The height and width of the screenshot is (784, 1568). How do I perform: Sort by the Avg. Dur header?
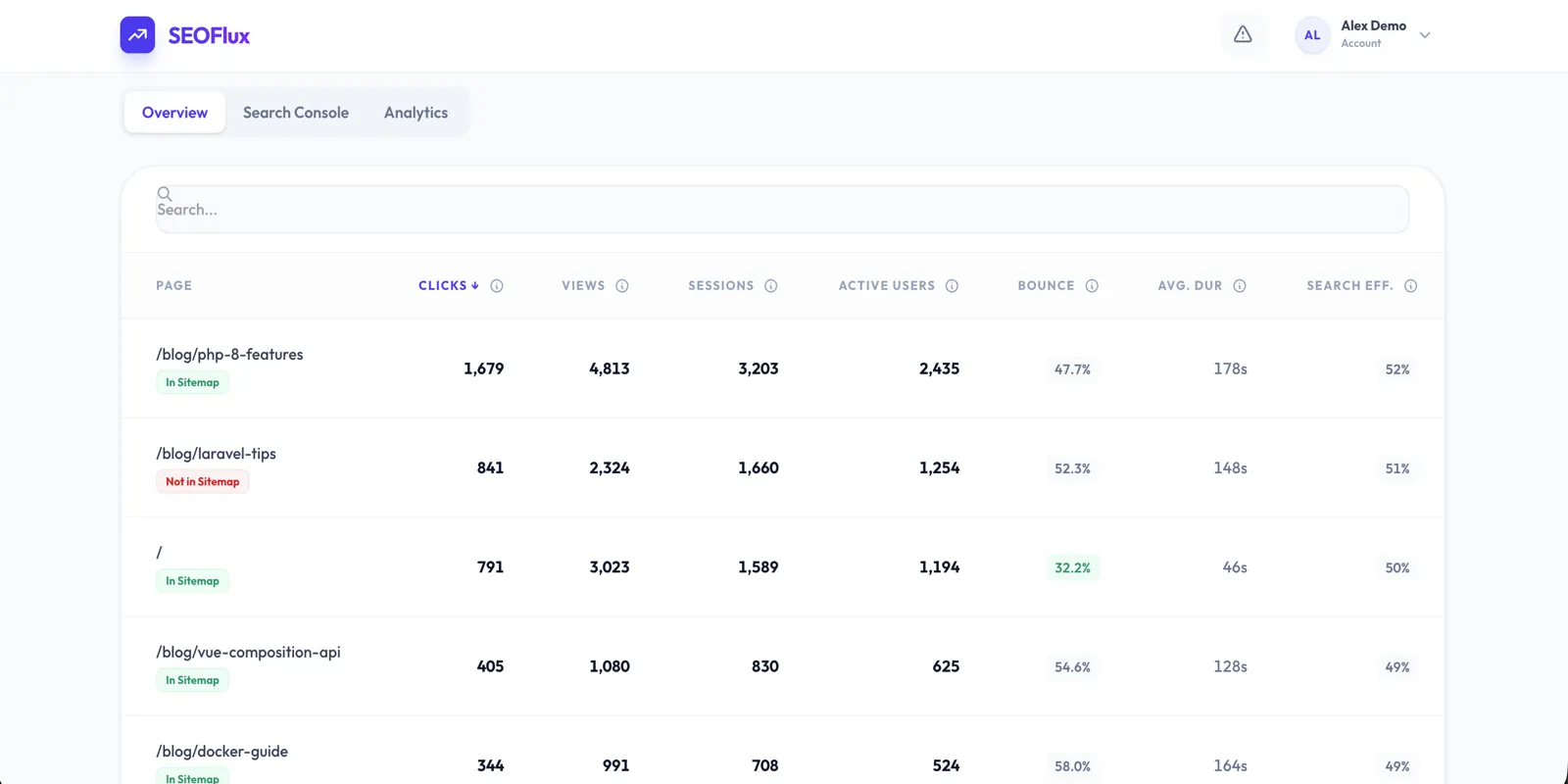(x=1190, y=286)
